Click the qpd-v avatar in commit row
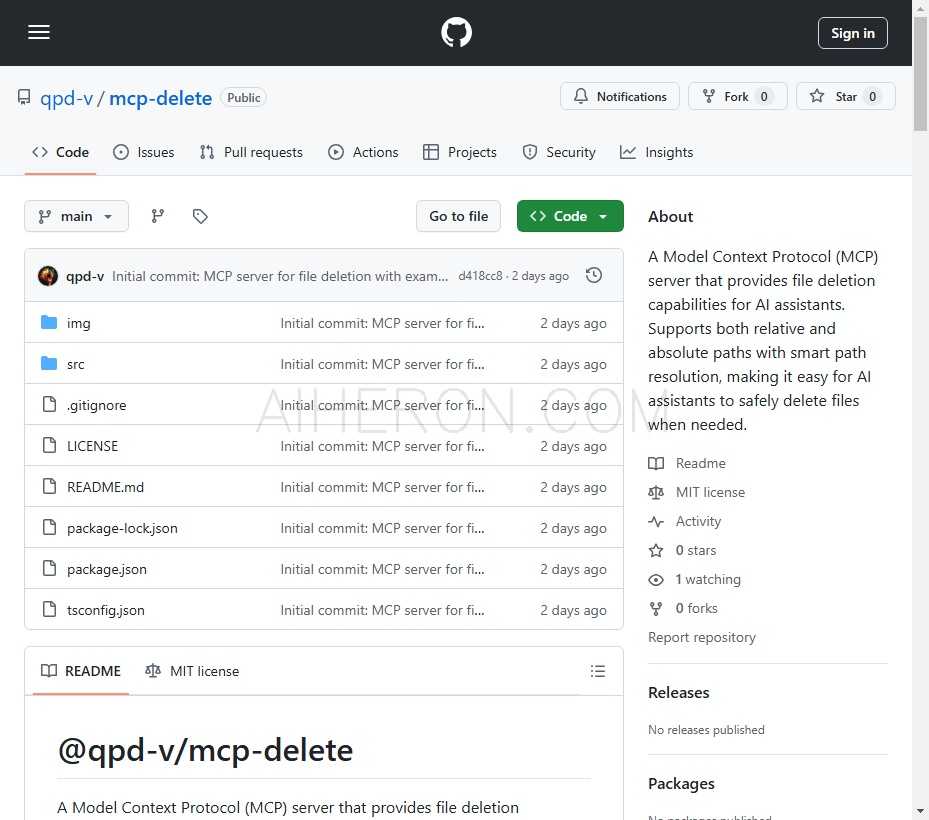This screenshot has height=820, width=929. 48,276
